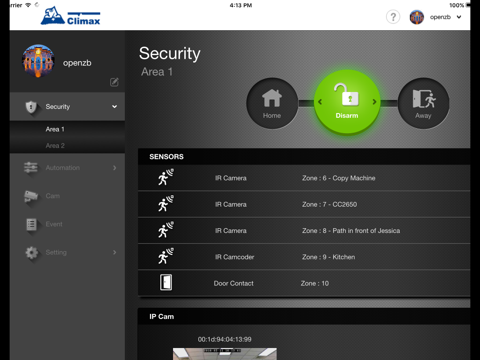The width and height of the screenshot is (480, 360).
Task: Click the Event list icon in the sidebar
Action: (x=31, y=224)
